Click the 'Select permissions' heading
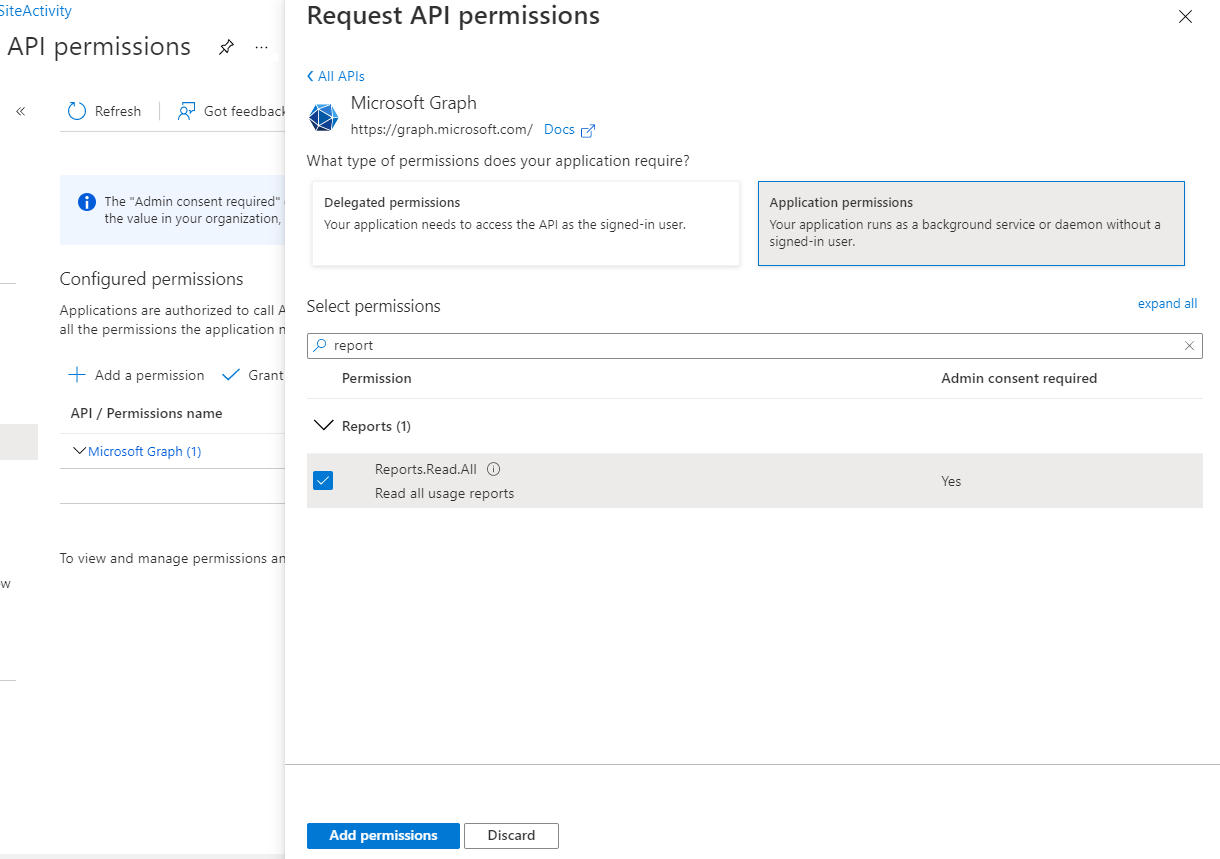1220x859 pixels. click(373, 306)
